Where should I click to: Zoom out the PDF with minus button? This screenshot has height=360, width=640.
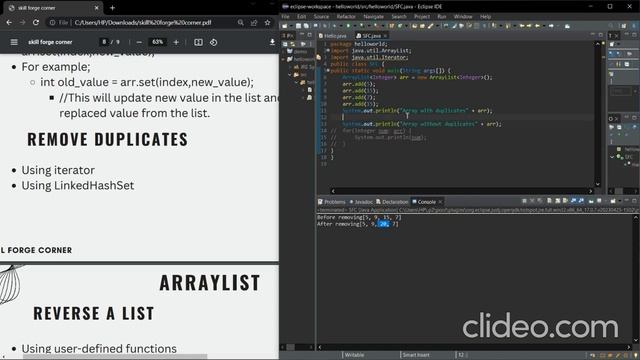(139, 42)
